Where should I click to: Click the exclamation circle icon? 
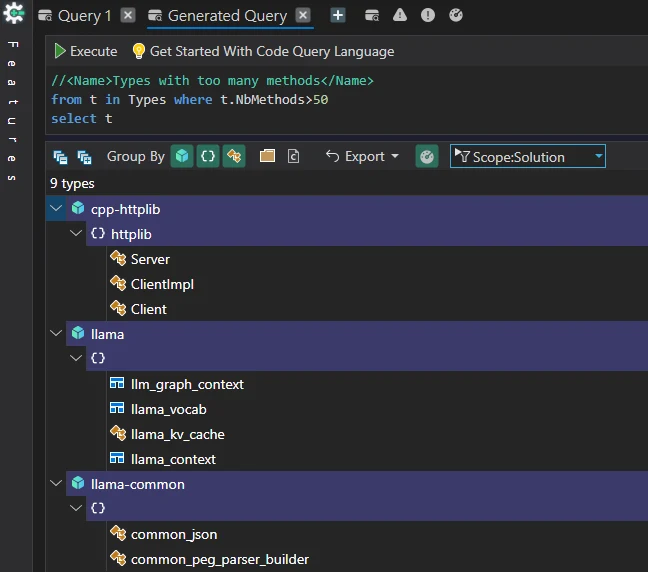pyautogui.click(x=428, y=15)
